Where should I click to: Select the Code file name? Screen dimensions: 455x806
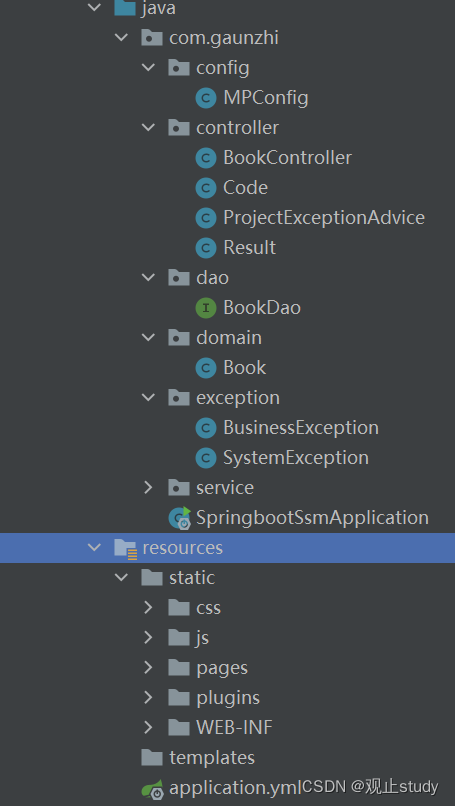coord(245,188)
